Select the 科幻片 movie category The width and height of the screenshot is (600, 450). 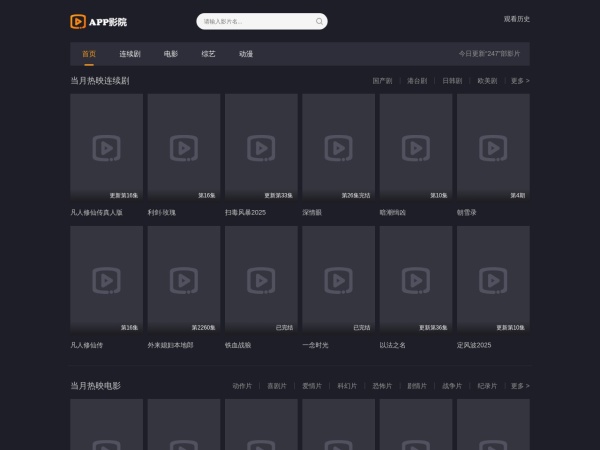tap(347, 385)
